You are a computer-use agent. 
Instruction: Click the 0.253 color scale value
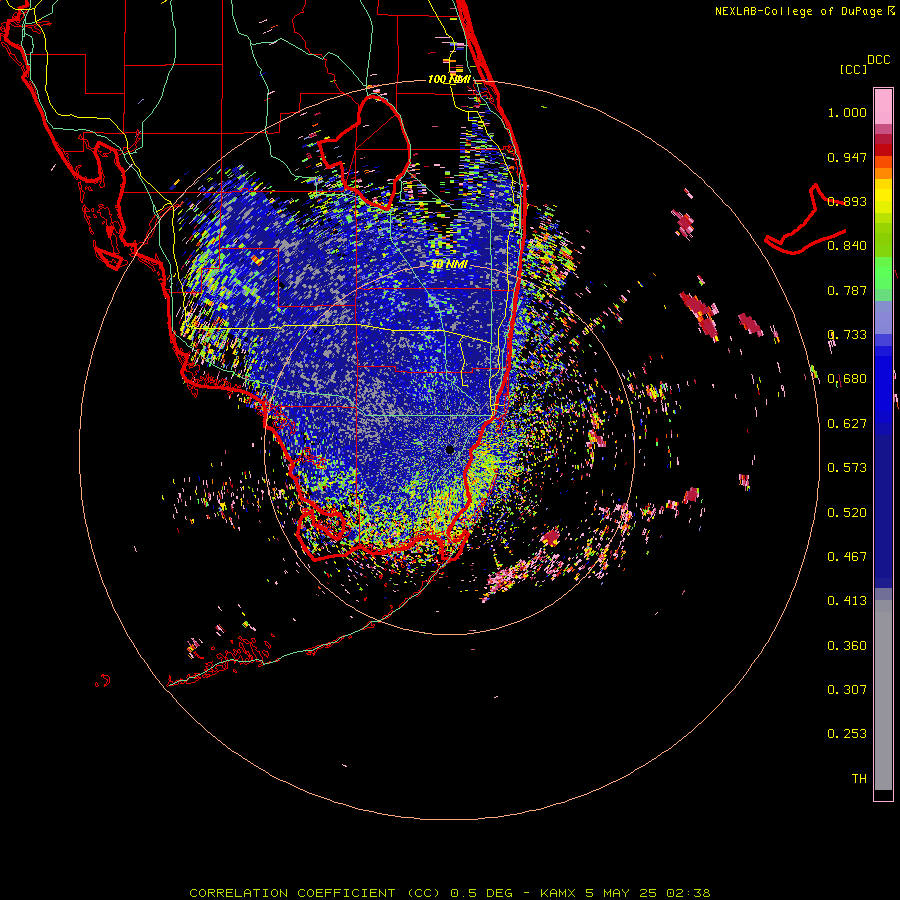(x=847, y=734)
